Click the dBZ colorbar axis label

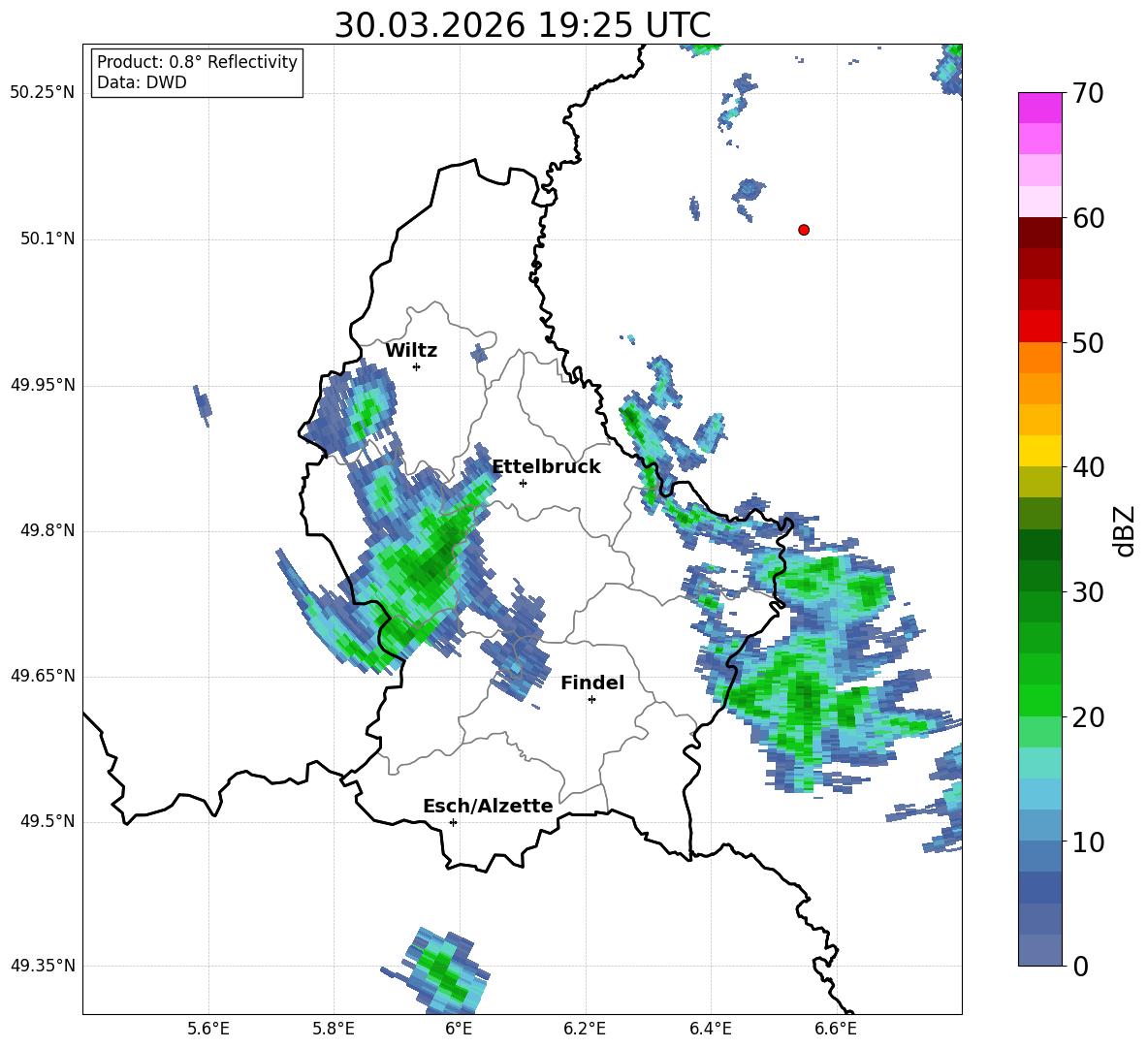pos(1125,530)
